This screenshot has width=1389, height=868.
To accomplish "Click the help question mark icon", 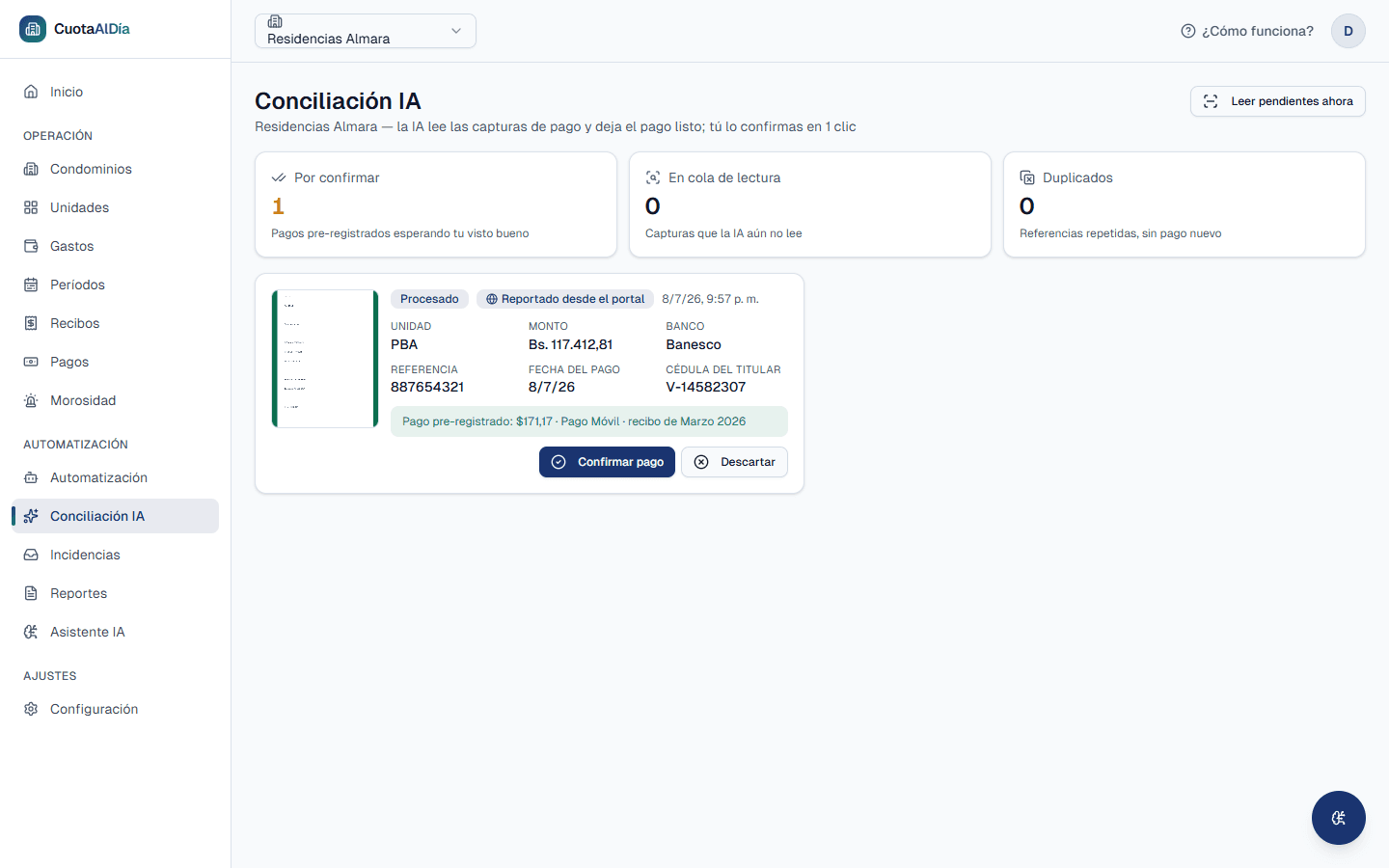I will pyautogui.click(x=1188, y=31).
